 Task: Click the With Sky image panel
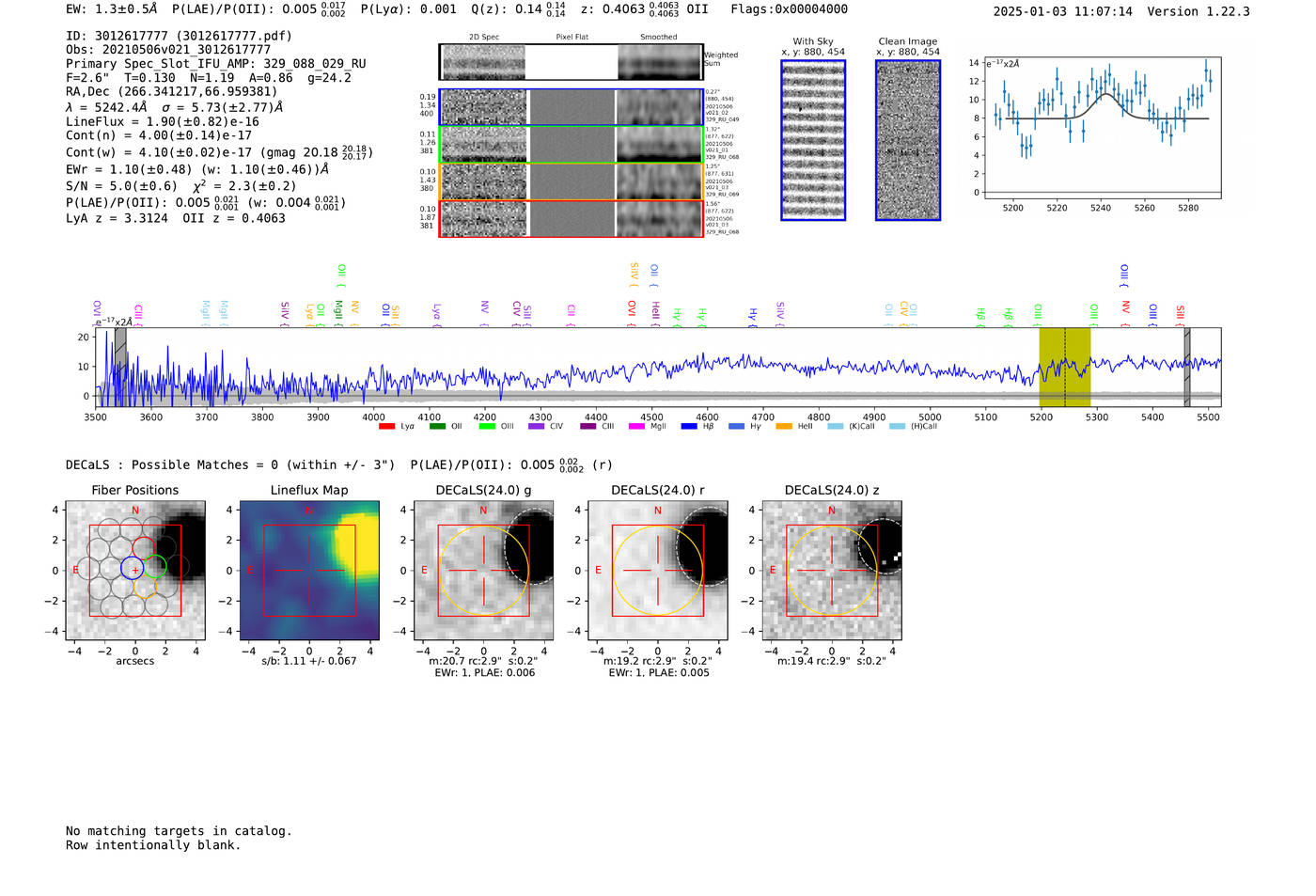(813, 140)
